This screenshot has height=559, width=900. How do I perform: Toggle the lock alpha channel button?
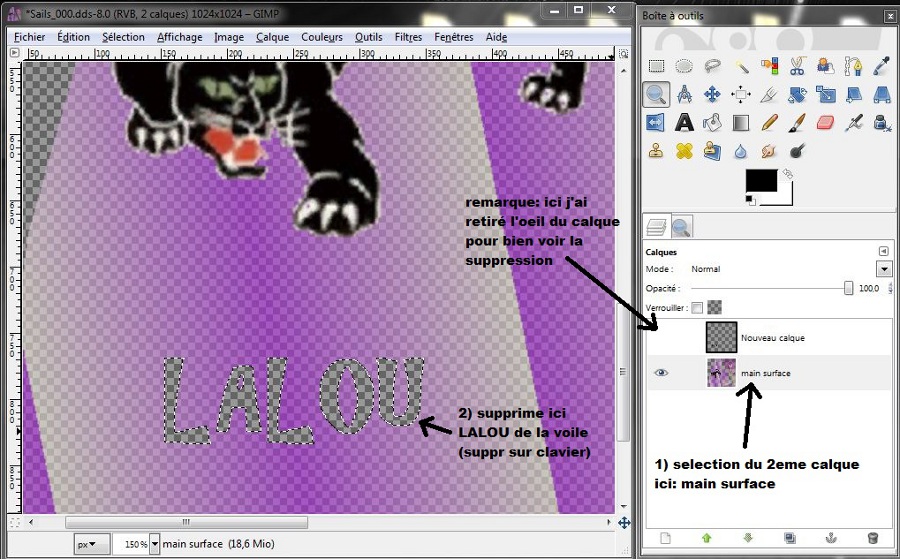pyautogui.click(x=714, y=307)
